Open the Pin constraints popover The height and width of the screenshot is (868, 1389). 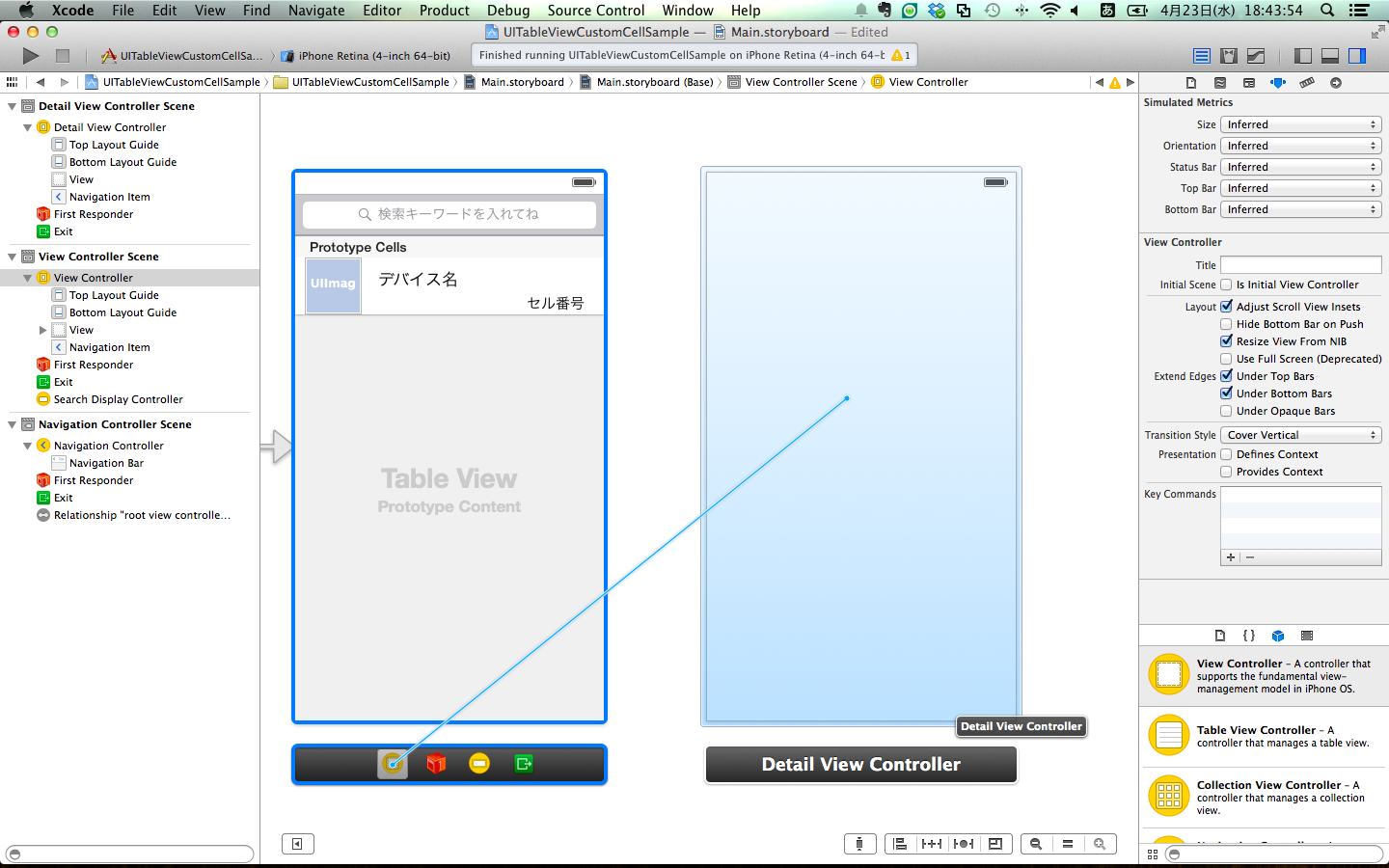click(932, 843)
